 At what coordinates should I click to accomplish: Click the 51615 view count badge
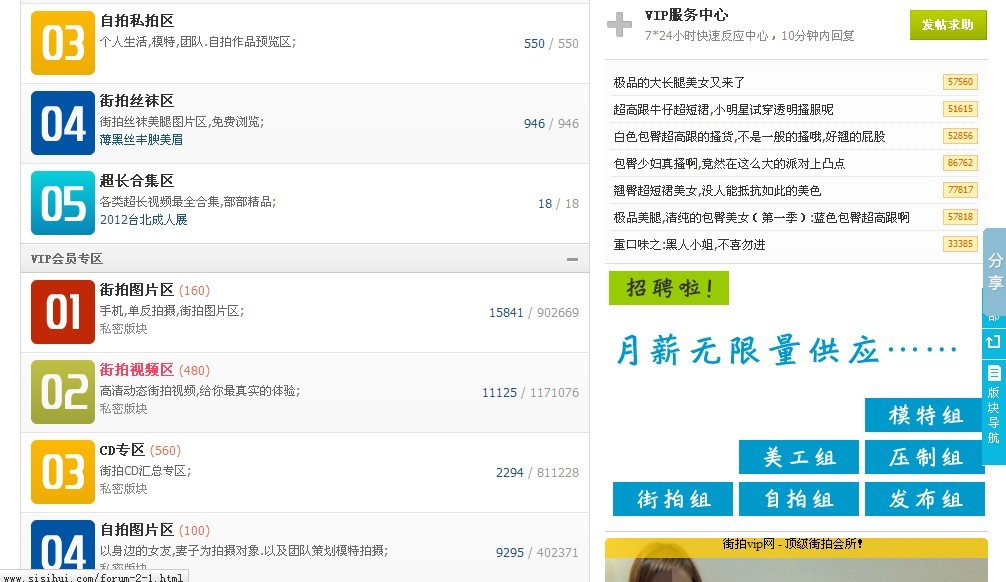pyautogui.click(x=960, y=109)
